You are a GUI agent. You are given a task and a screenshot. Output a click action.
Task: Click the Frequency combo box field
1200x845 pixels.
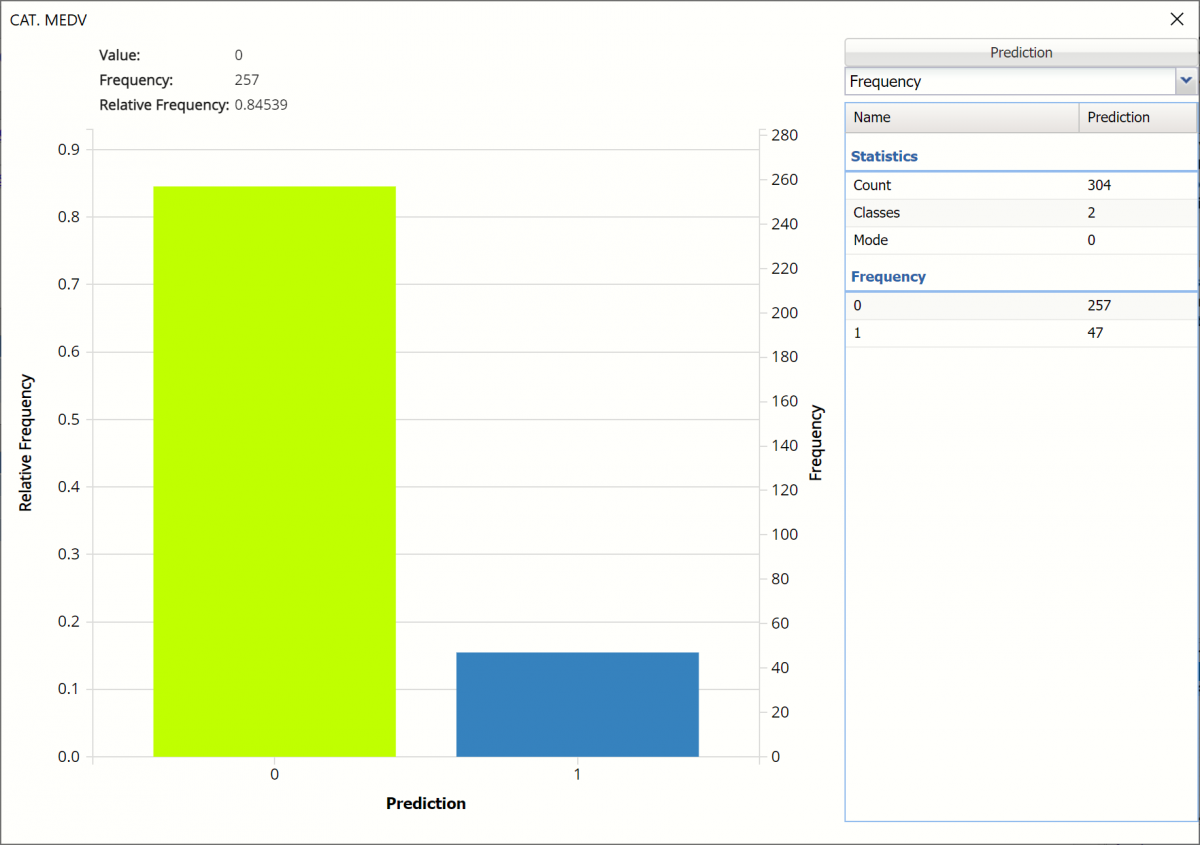coord(1010,81)
